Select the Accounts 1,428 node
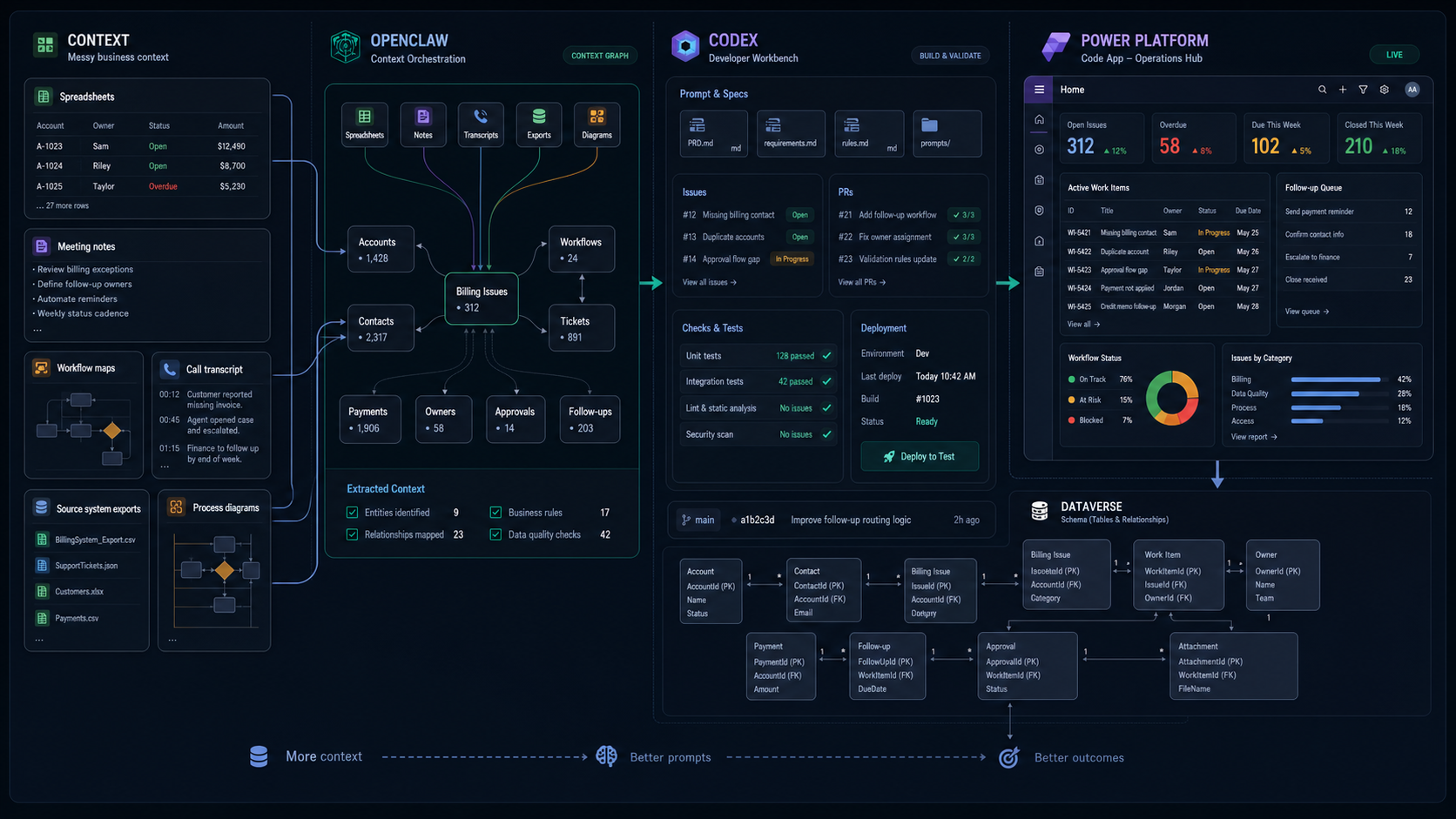Screen dimensions: 1456x819 coord(381,250)
